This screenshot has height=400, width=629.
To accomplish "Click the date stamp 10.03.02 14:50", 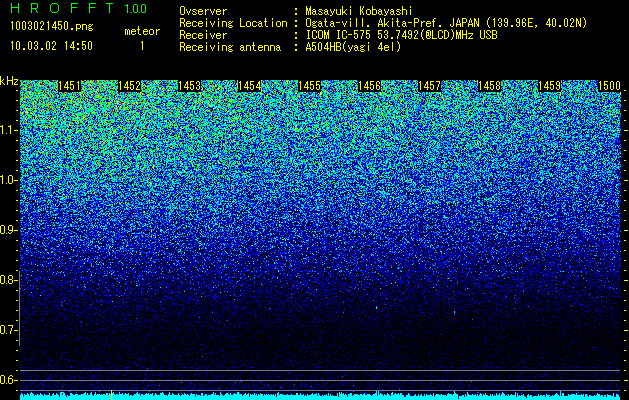I will 51,46.
